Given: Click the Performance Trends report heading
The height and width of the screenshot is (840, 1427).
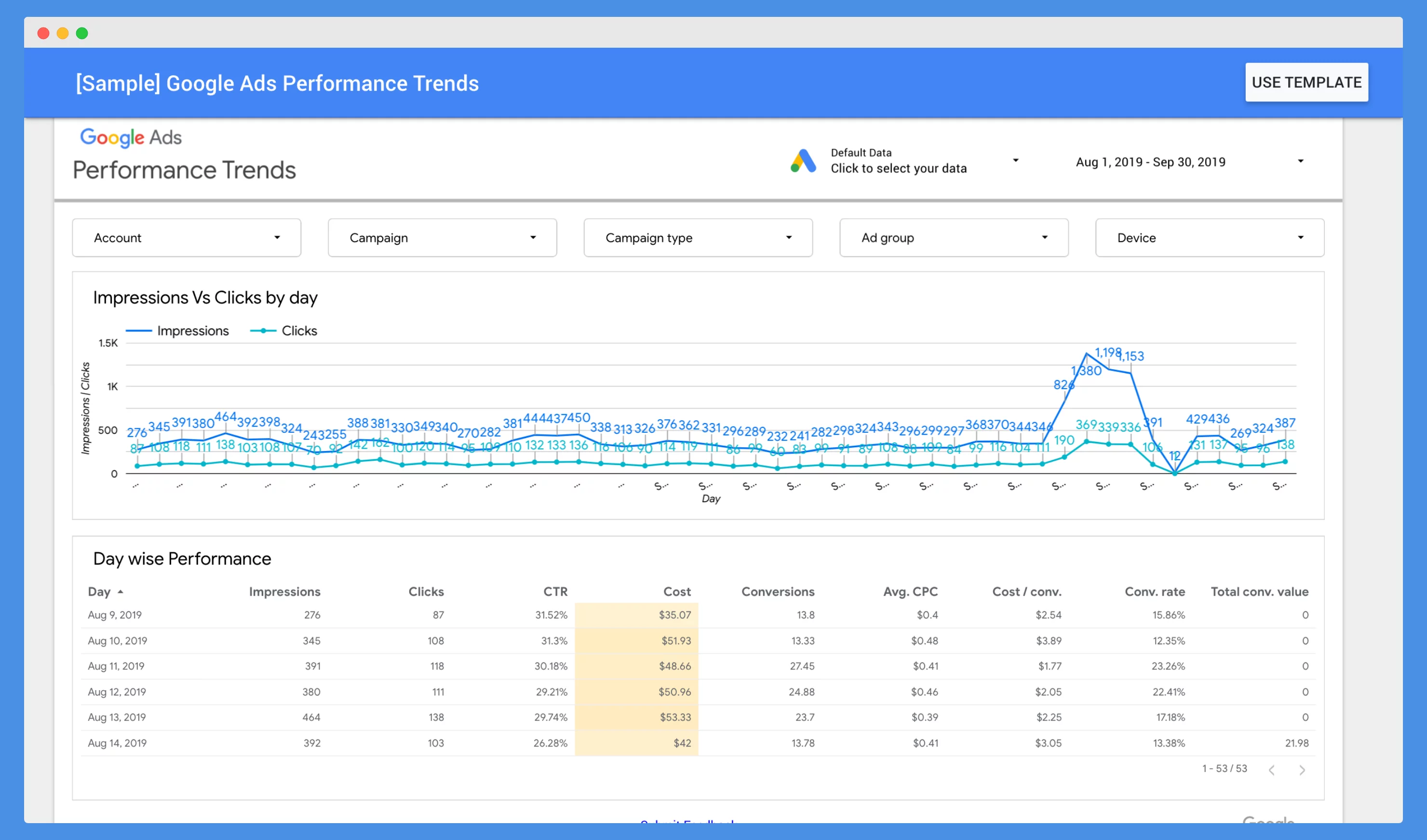Looking at the screenshot, I should [x=184, y=170].
